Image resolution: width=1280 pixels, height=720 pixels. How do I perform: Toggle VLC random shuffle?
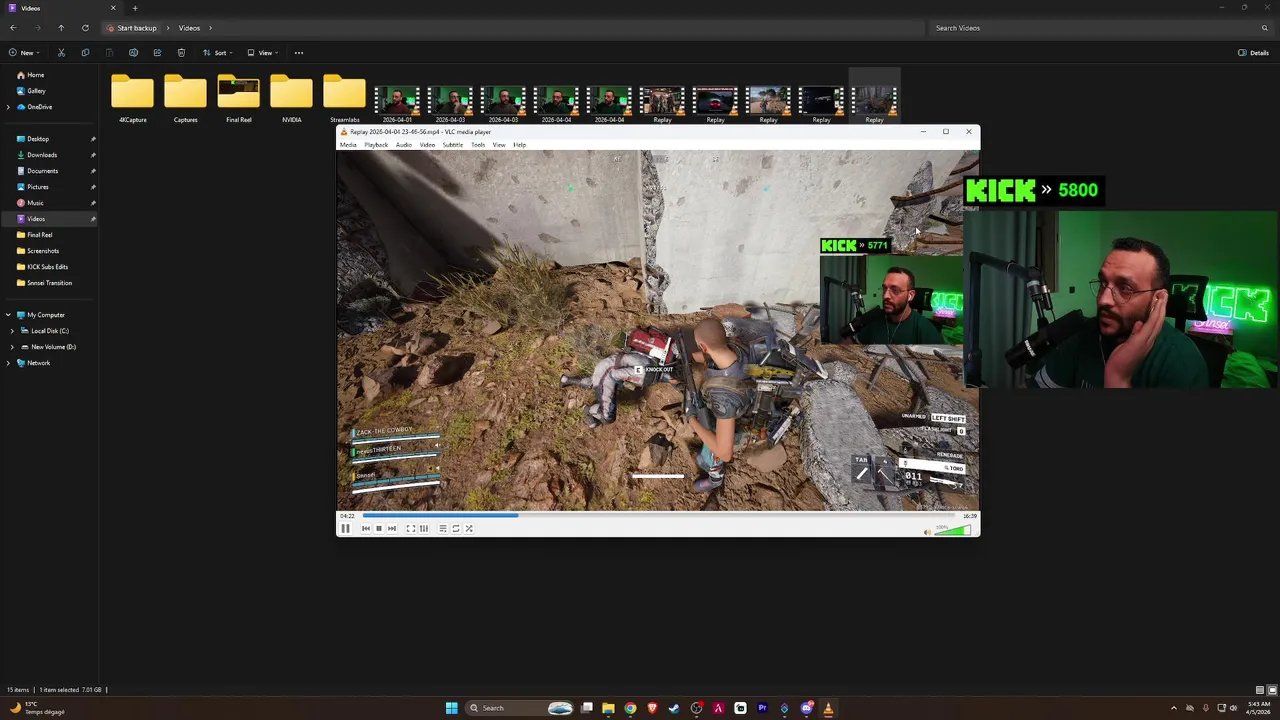468,528
